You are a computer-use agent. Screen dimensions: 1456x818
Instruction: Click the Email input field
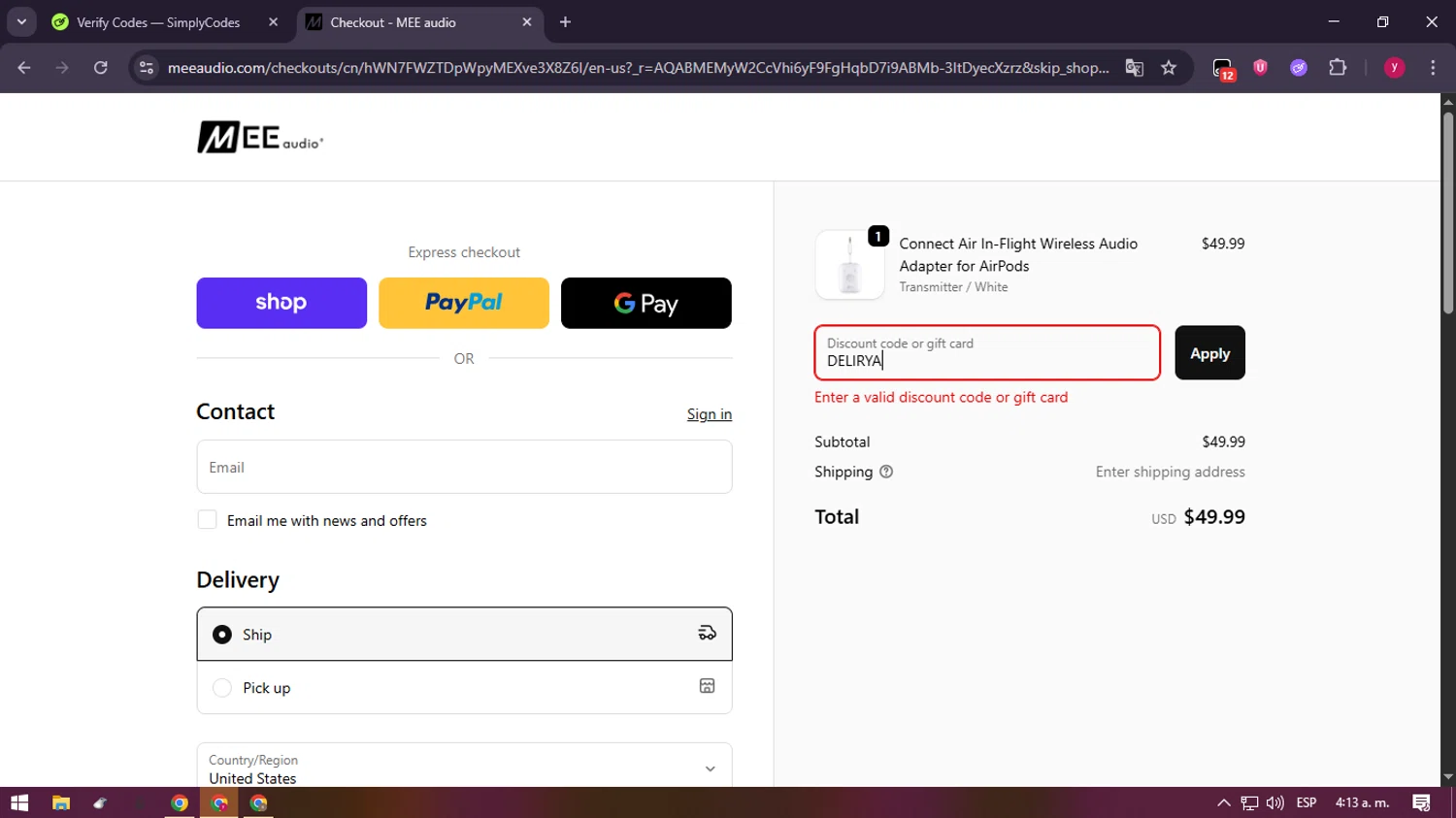point(464,467)
